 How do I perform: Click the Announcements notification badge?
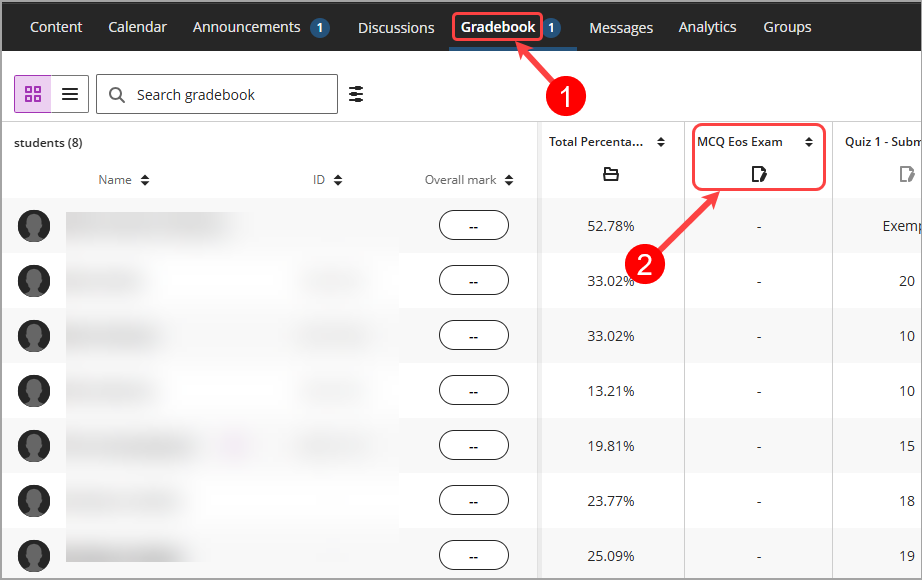click(320, 28)
